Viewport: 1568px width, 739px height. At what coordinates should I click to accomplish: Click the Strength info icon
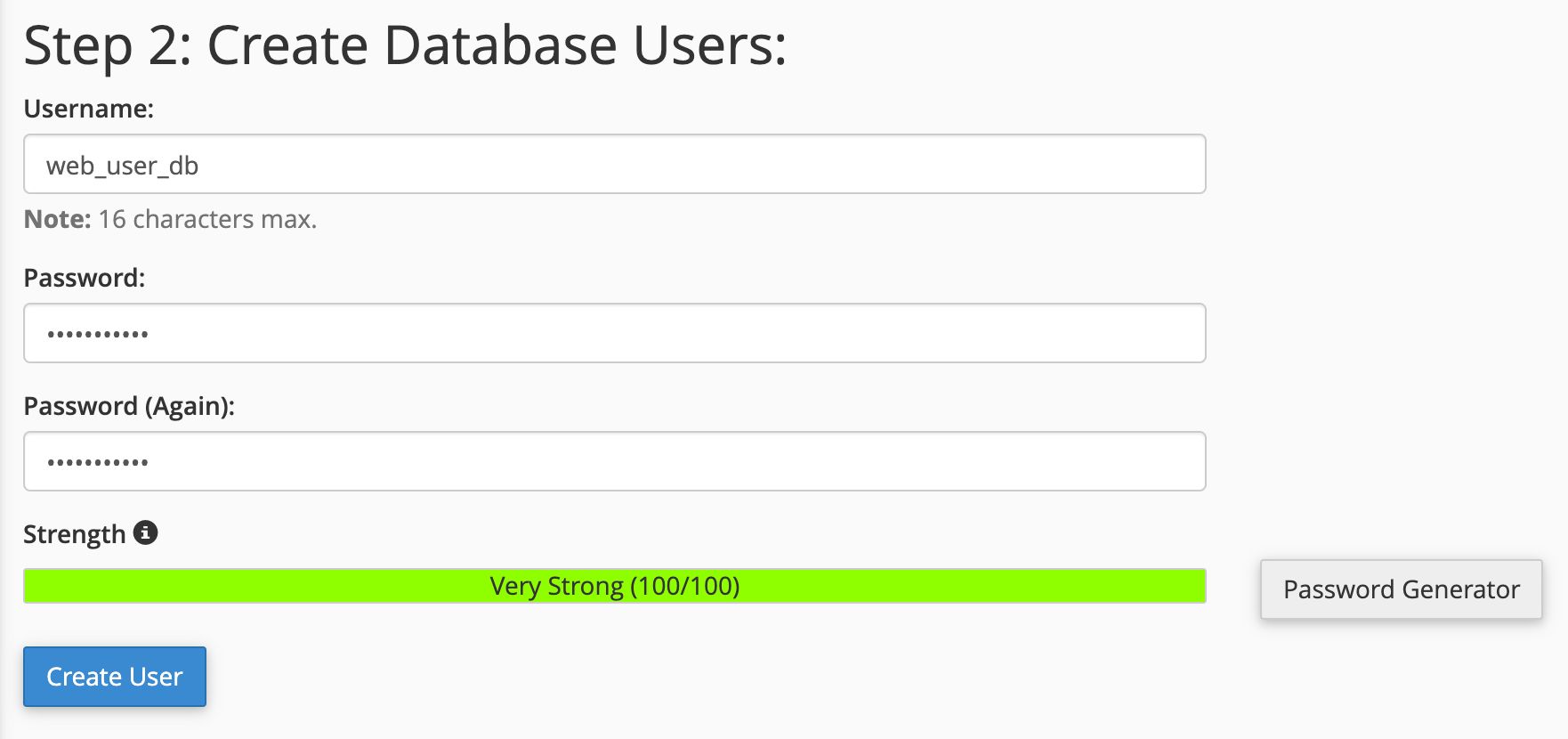pos(146,532)
